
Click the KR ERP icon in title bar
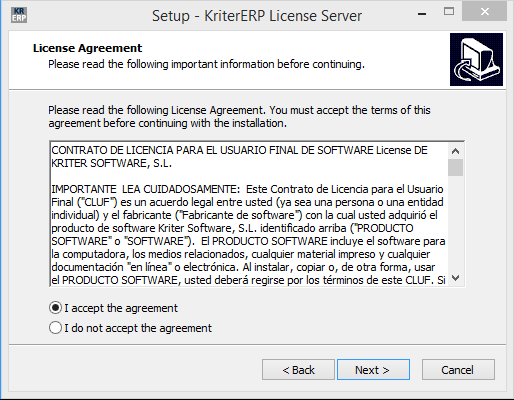point(19,15)
